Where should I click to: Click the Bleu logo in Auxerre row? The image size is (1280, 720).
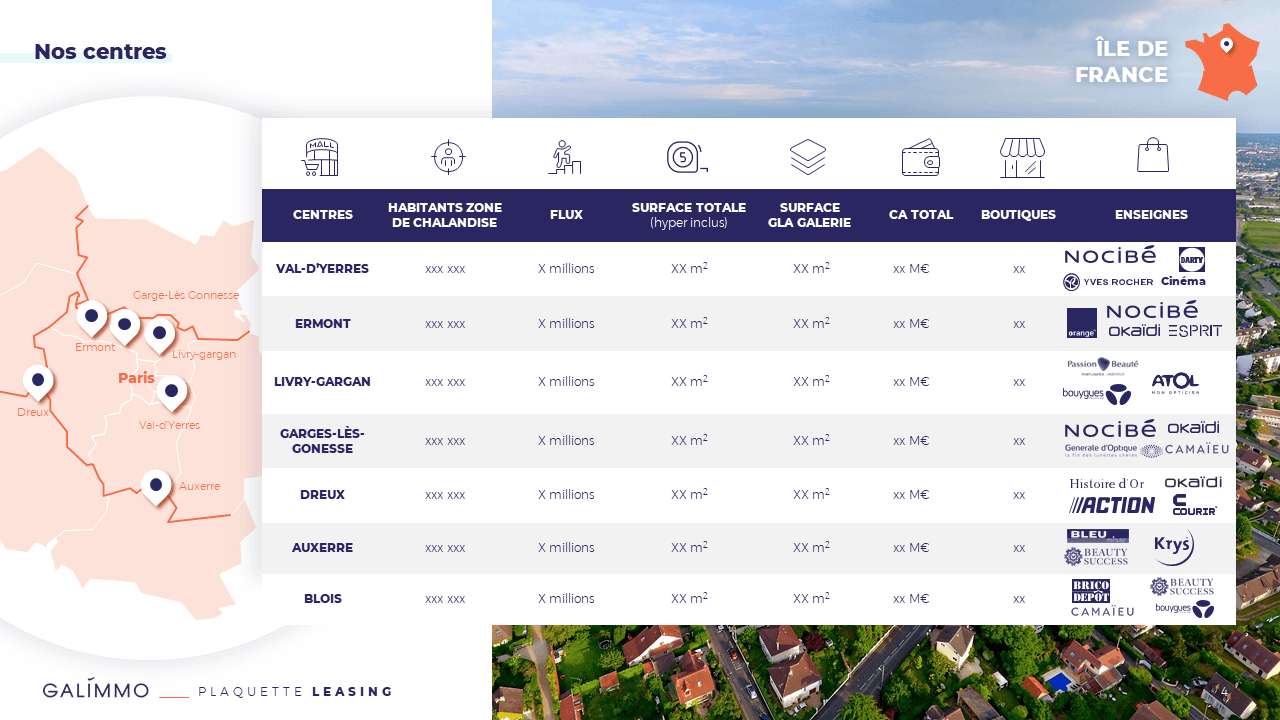1098,535
